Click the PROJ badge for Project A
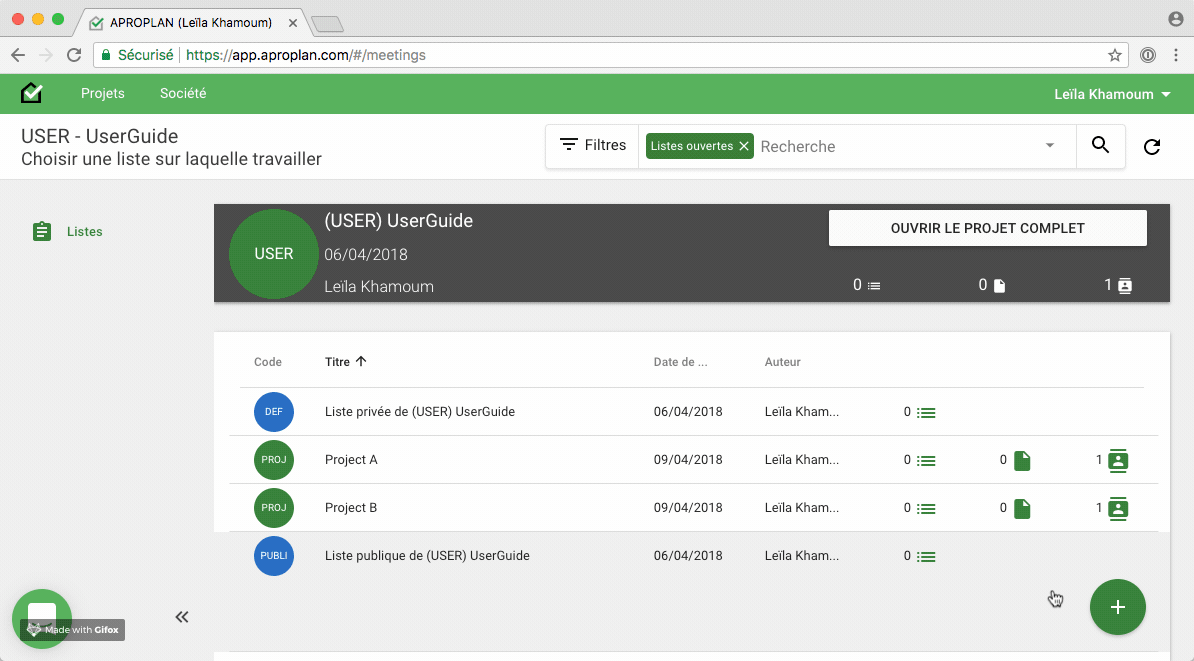Image resolution: width=1194 pixels, height=661 pixels. pos(273,459)
